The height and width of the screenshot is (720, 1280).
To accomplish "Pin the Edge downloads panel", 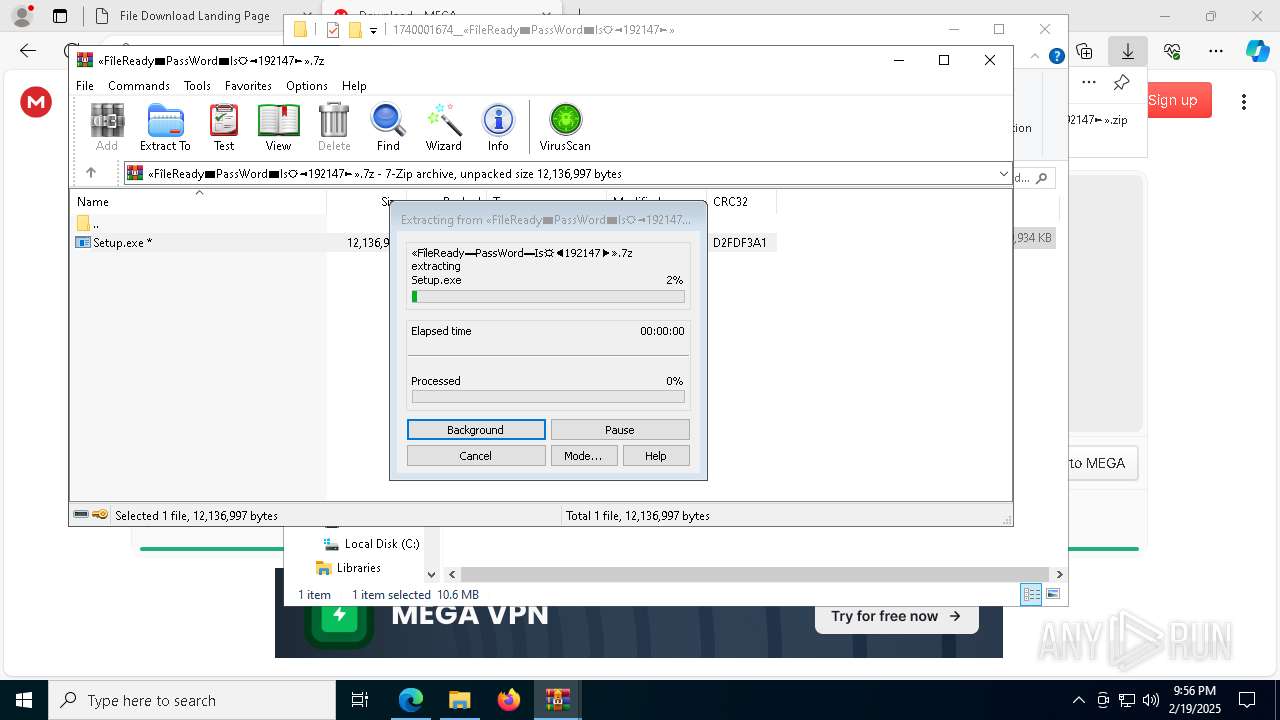I will click(x=1121, y=83).
